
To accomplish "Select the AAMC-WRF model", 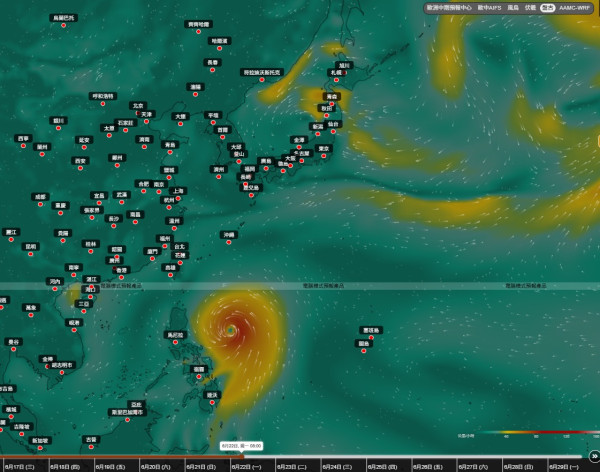I will click(x=574, y=8).
